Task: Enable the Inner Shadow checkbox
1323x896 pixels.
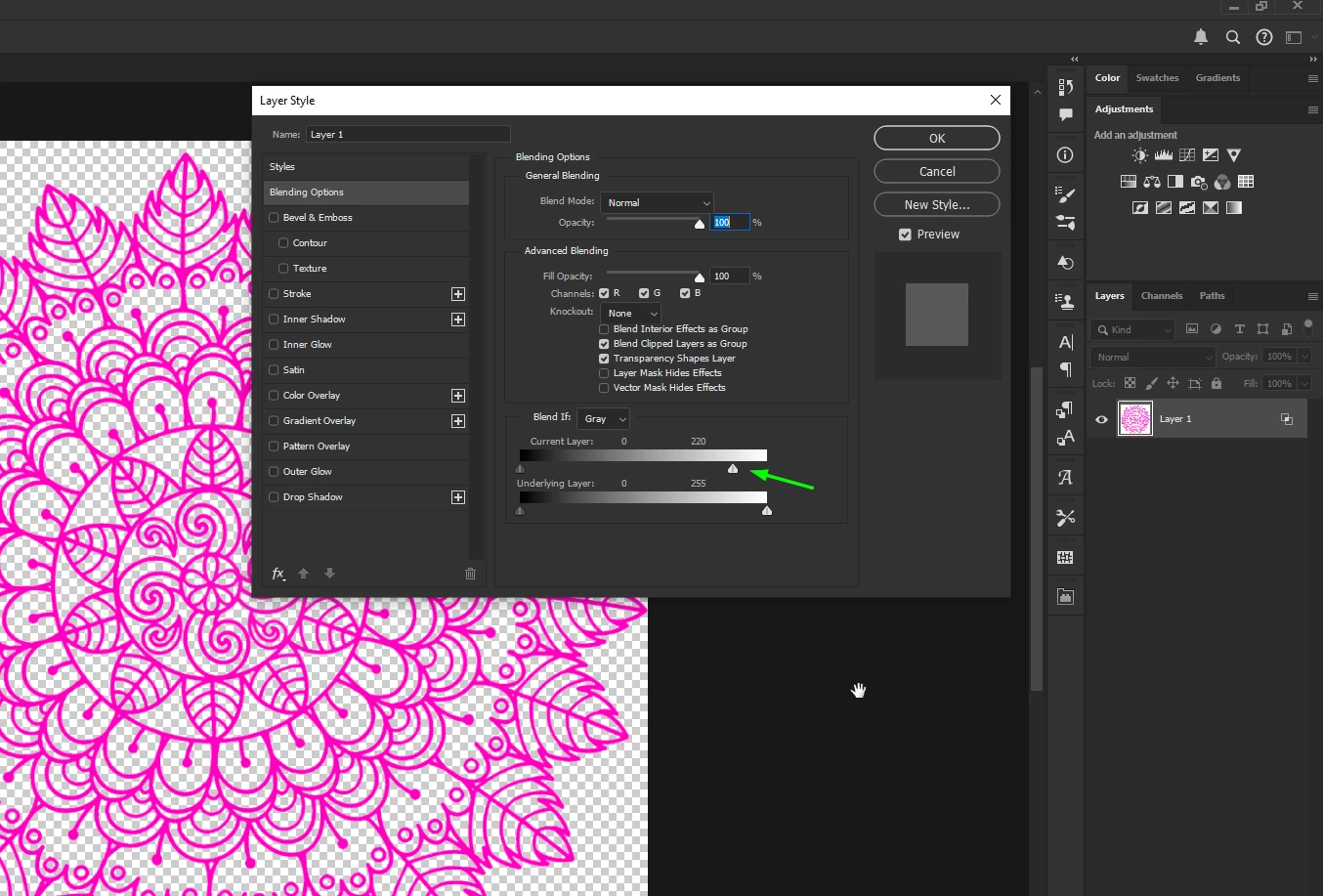Action: pos(274,320)
